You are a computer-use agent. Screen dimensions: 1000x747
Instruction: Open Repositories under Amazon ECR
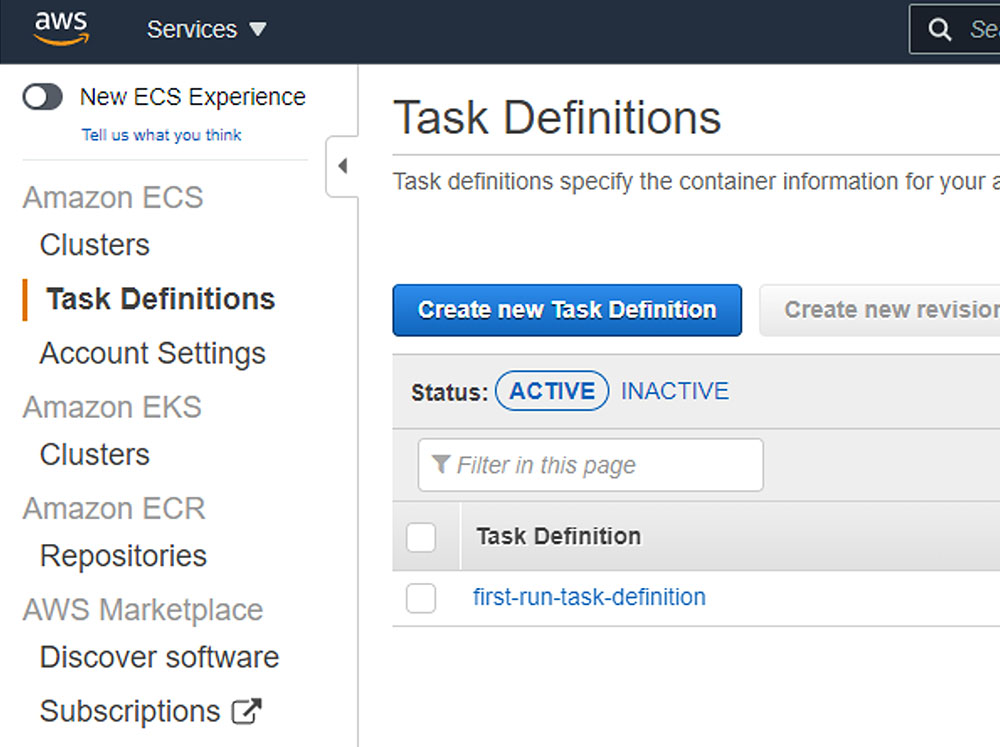click(123, 556)
